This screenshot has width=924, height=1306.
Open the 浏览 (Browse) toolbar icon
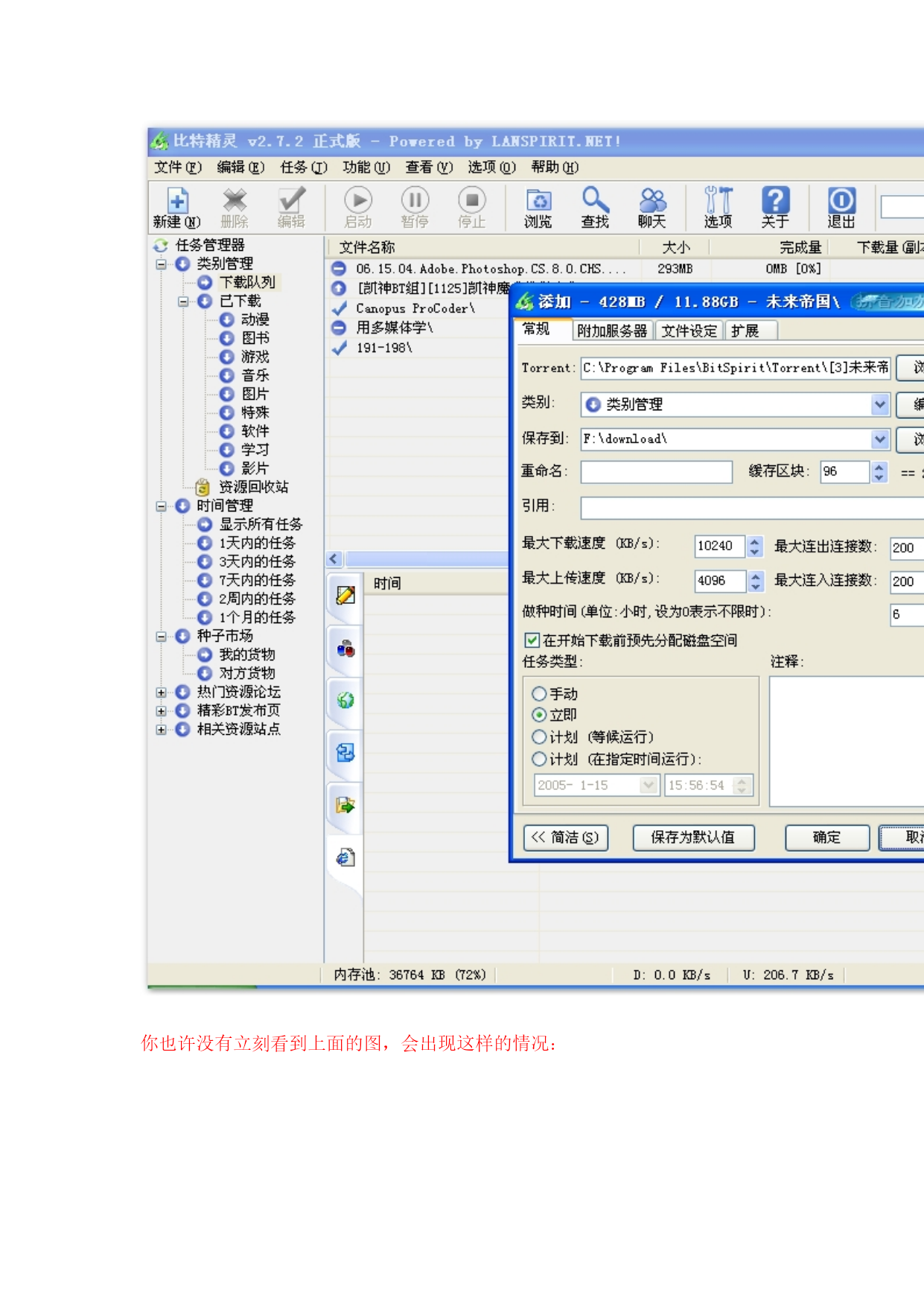pos(538,207)
